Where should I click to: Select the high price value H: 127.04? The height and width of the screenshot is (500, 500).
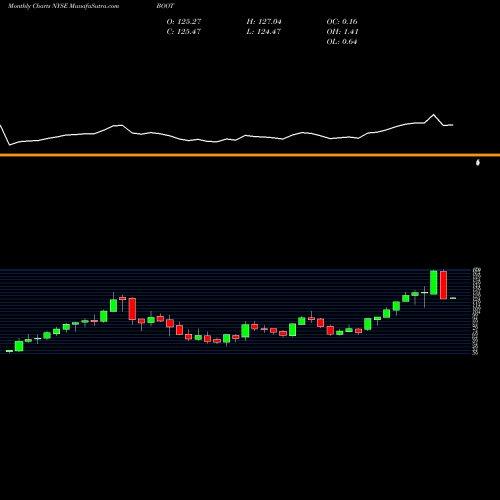coord(264,22)
